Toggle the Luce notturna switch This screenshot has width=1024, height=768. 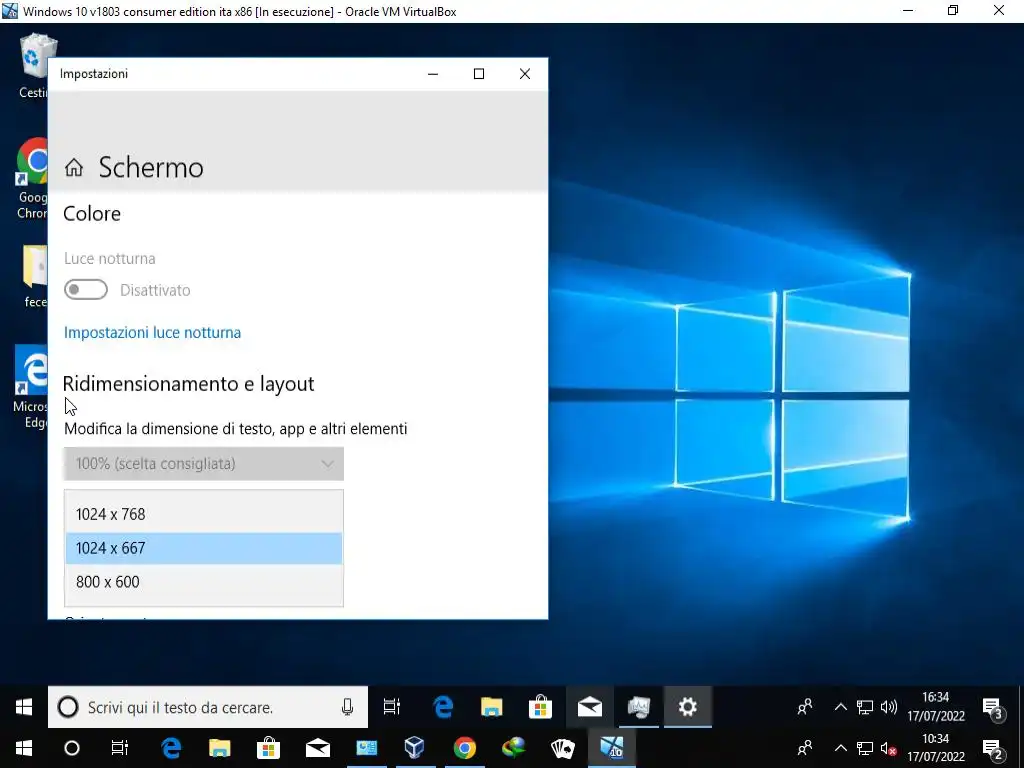pyautogui.click(x=86, y=290)
